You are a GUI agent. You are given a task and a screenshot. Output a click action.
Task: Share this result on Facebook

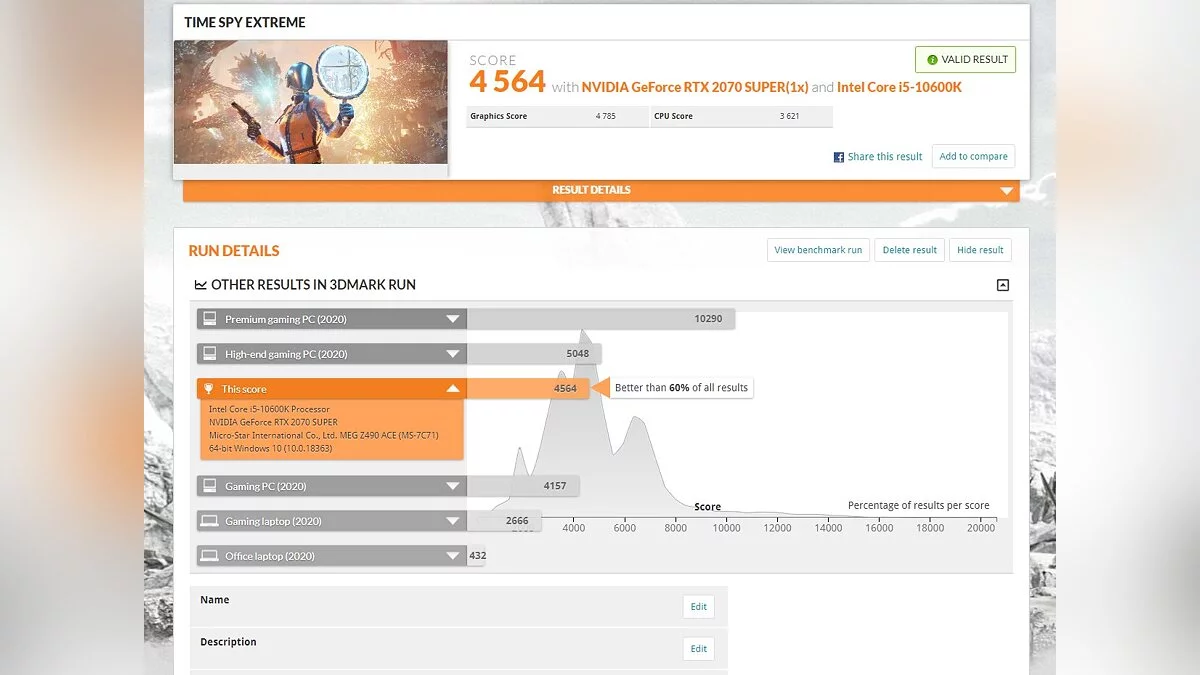pos(878,157)
